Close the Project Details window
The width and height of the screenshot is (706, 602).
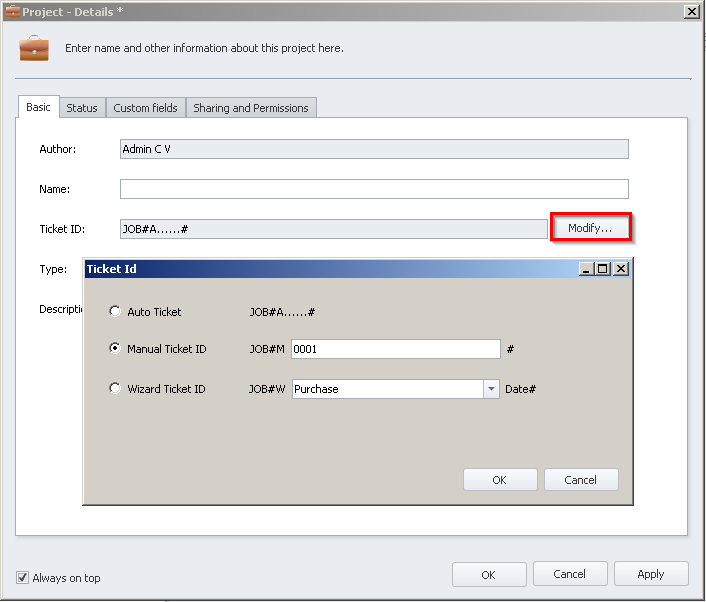click(691, 11)
